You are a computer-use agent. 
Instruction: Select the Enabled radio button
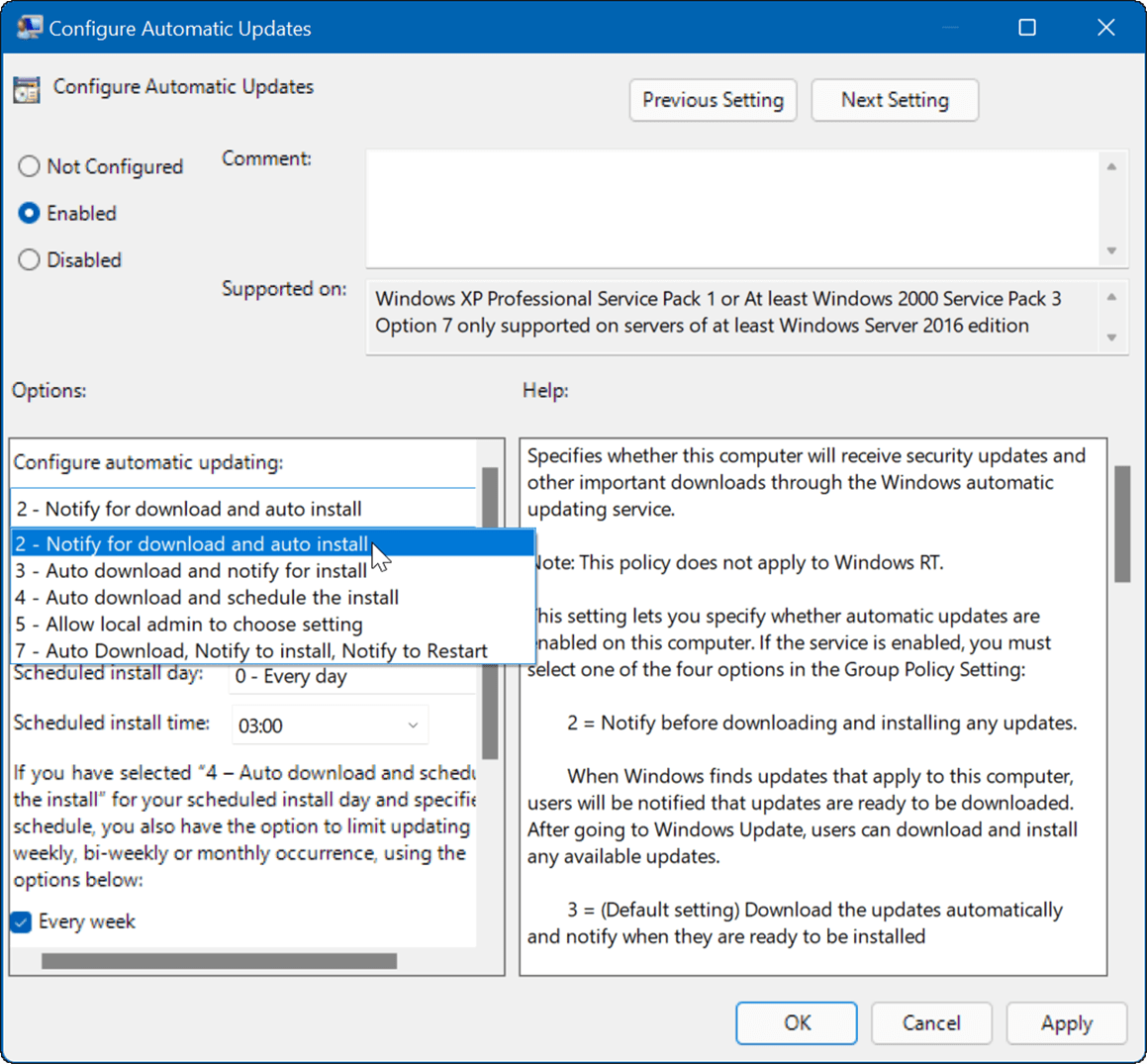[30, 213]
